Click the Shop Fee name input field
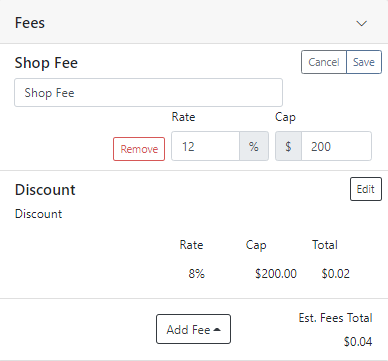 tap(148, 93)
